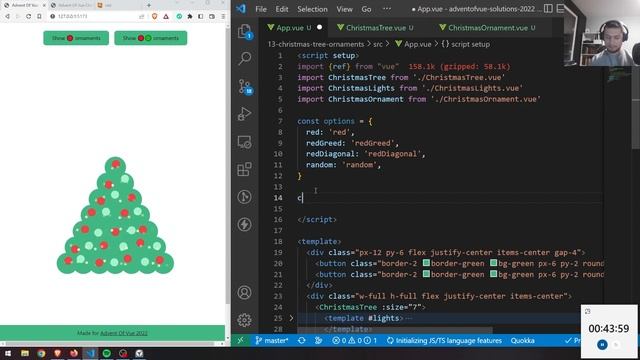Click the browser bookmark icon
640x360 pixels.
pos(39,16)
